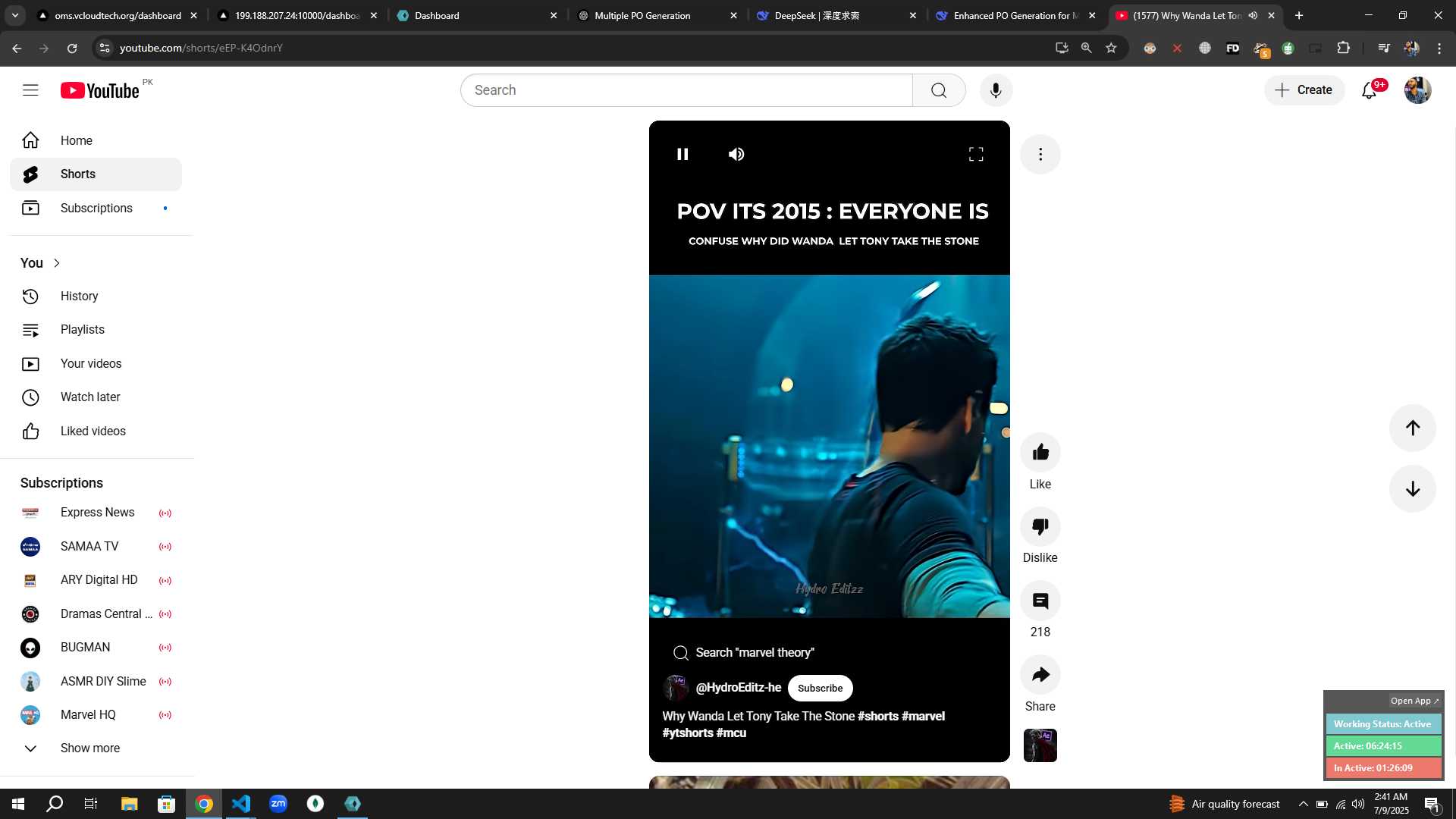Open ARY Digital HD channel
This screenshot has width=1456, height=819.
[96, 580]
